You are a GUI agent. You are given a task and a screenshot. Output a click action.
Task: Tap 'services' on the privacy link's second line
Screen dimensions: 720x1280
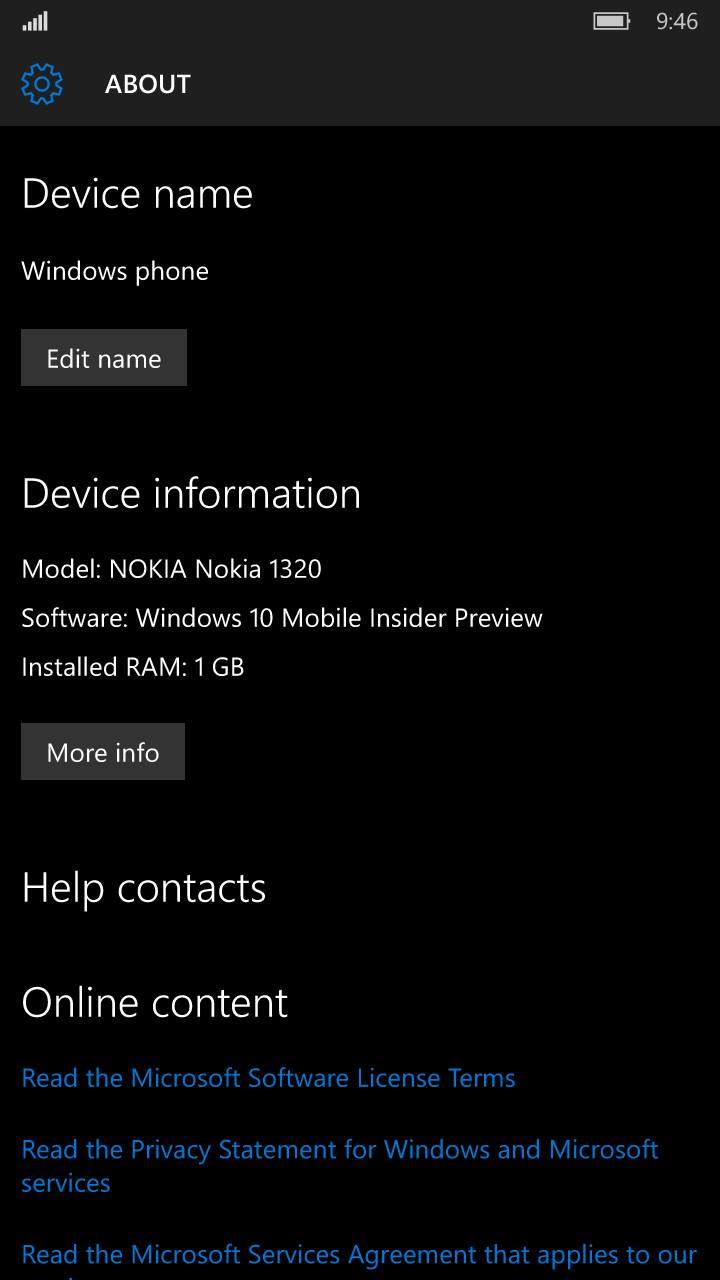pos(66,1184)
